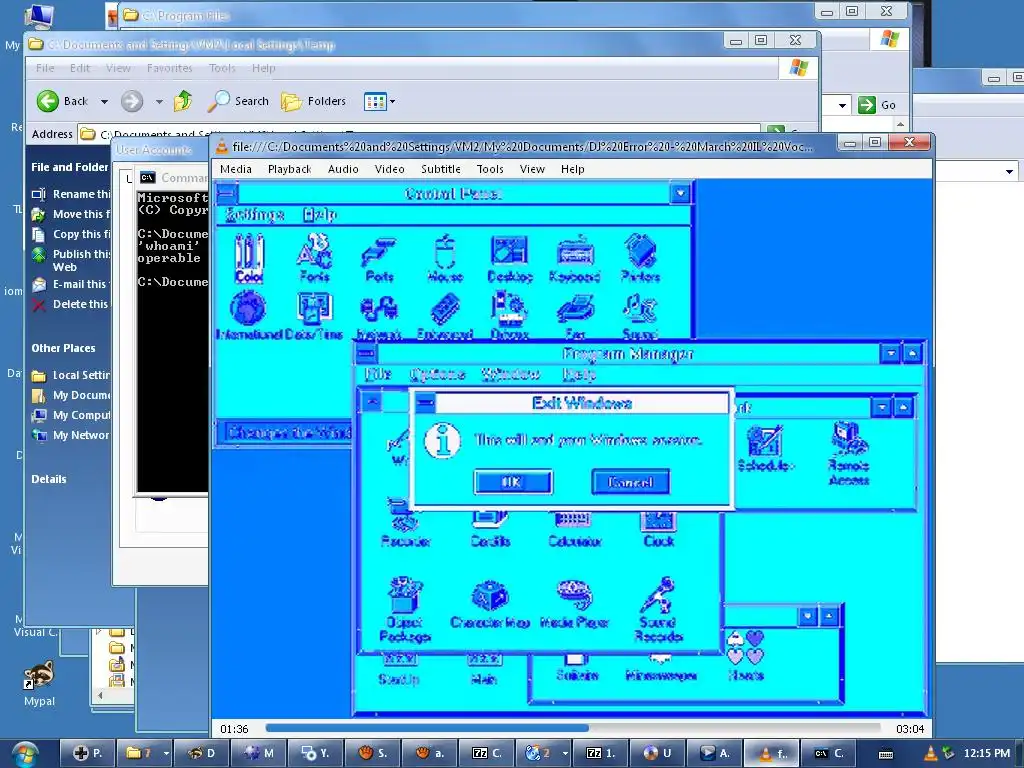Open My Documents under Other Places
Screen dimensions: 1024x768
point(72,395)
